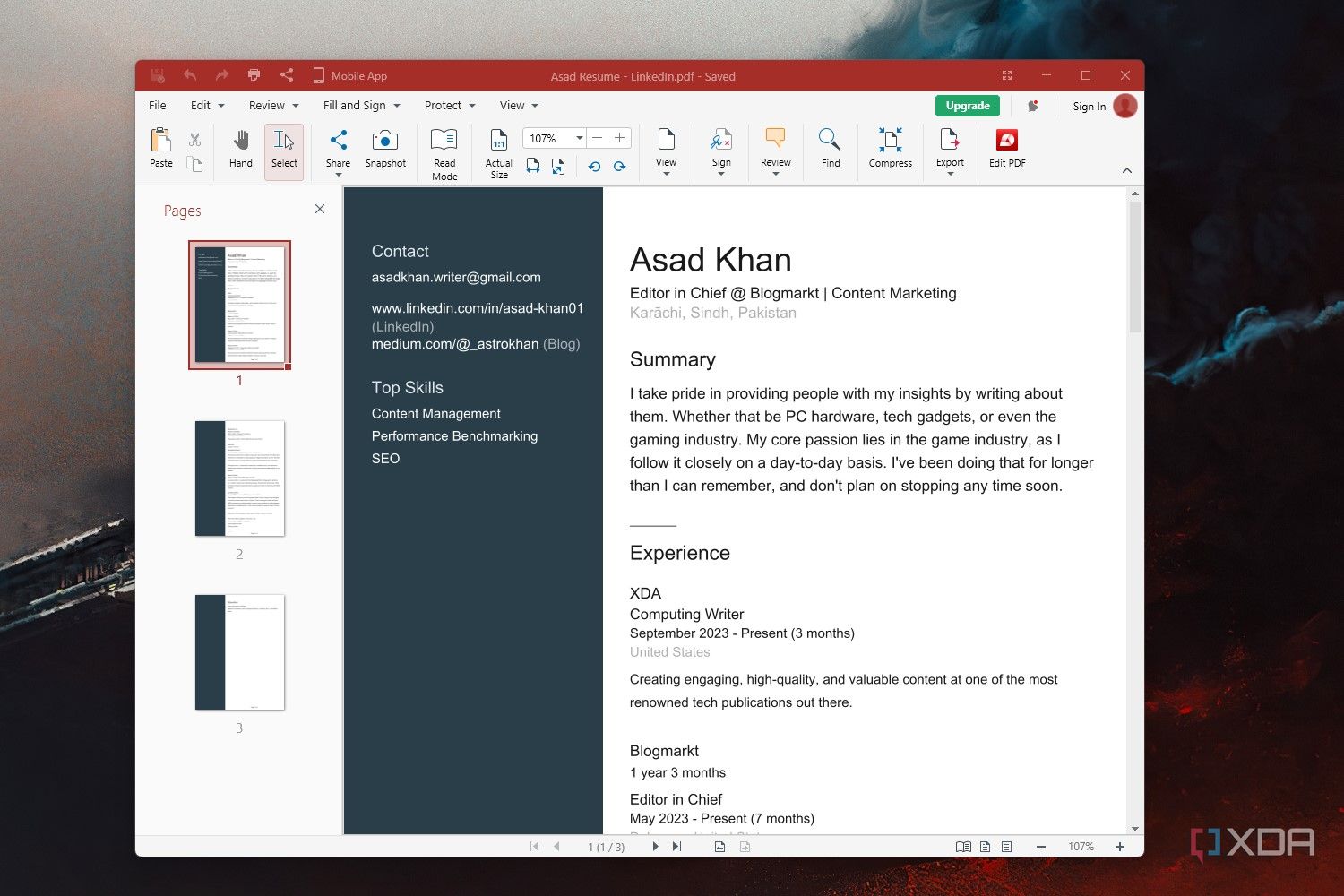Viewport: 1344px width, 896px height.
Task: Open the Protect menu
Action: click(450, 106)
